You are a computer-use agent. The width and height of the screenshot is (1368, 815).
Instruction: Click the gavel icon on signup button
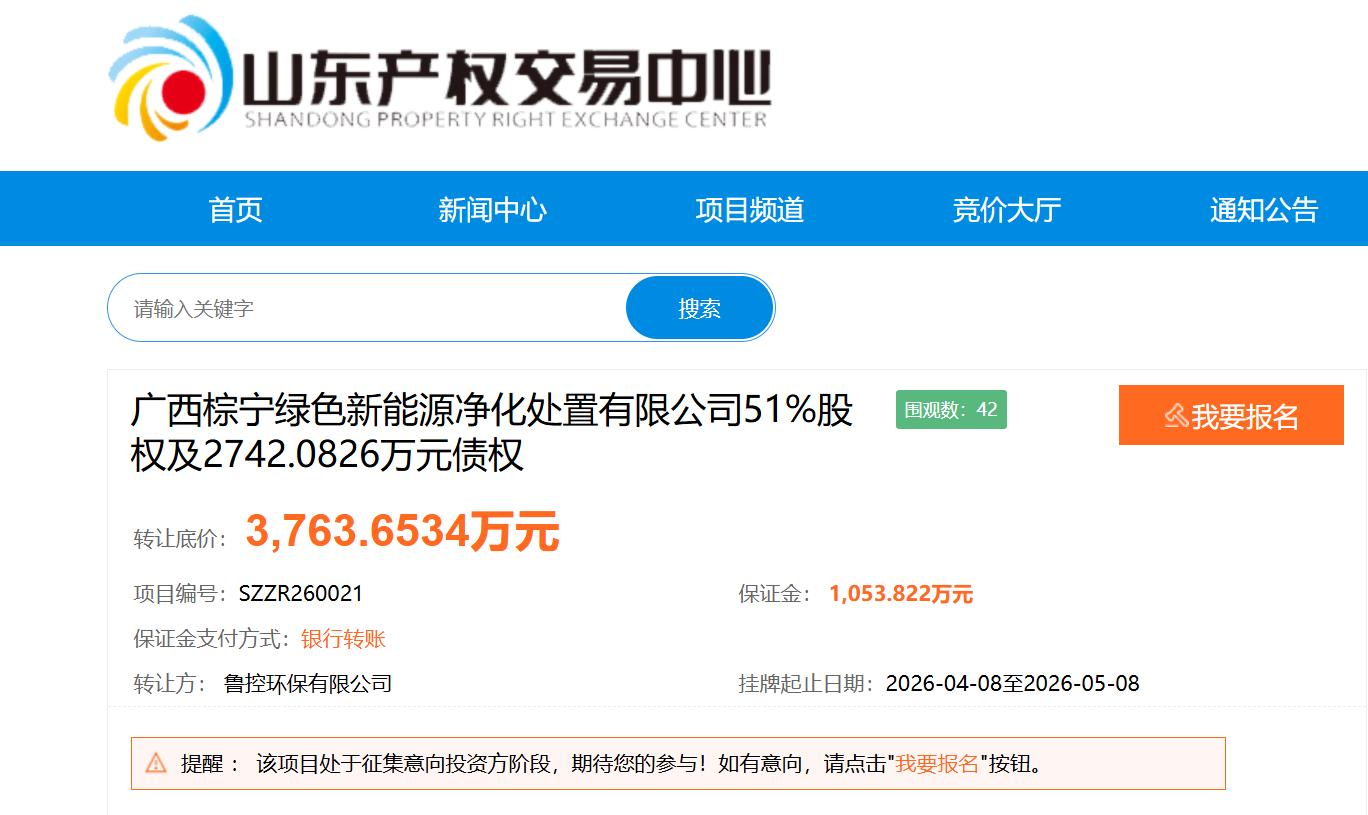click(x=1176, y=416)
